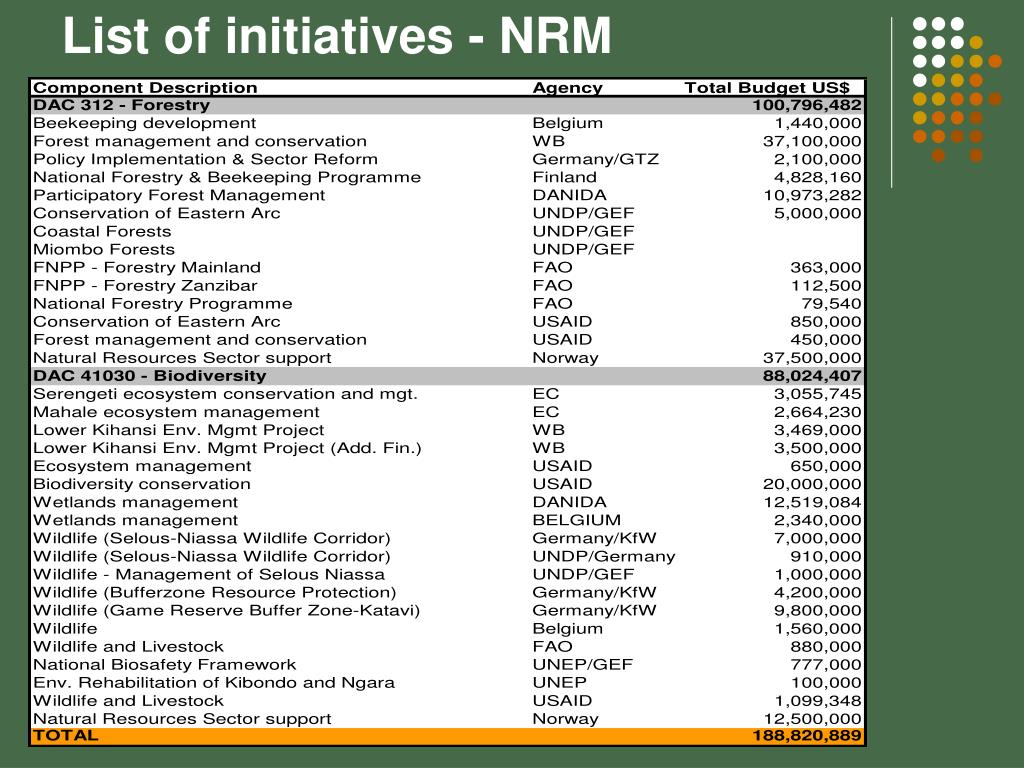Image resolution: width=1024 pixels, height=768 pixels.
Task: Click the budget value 1,099,348
Action: [x=818, y=701]
